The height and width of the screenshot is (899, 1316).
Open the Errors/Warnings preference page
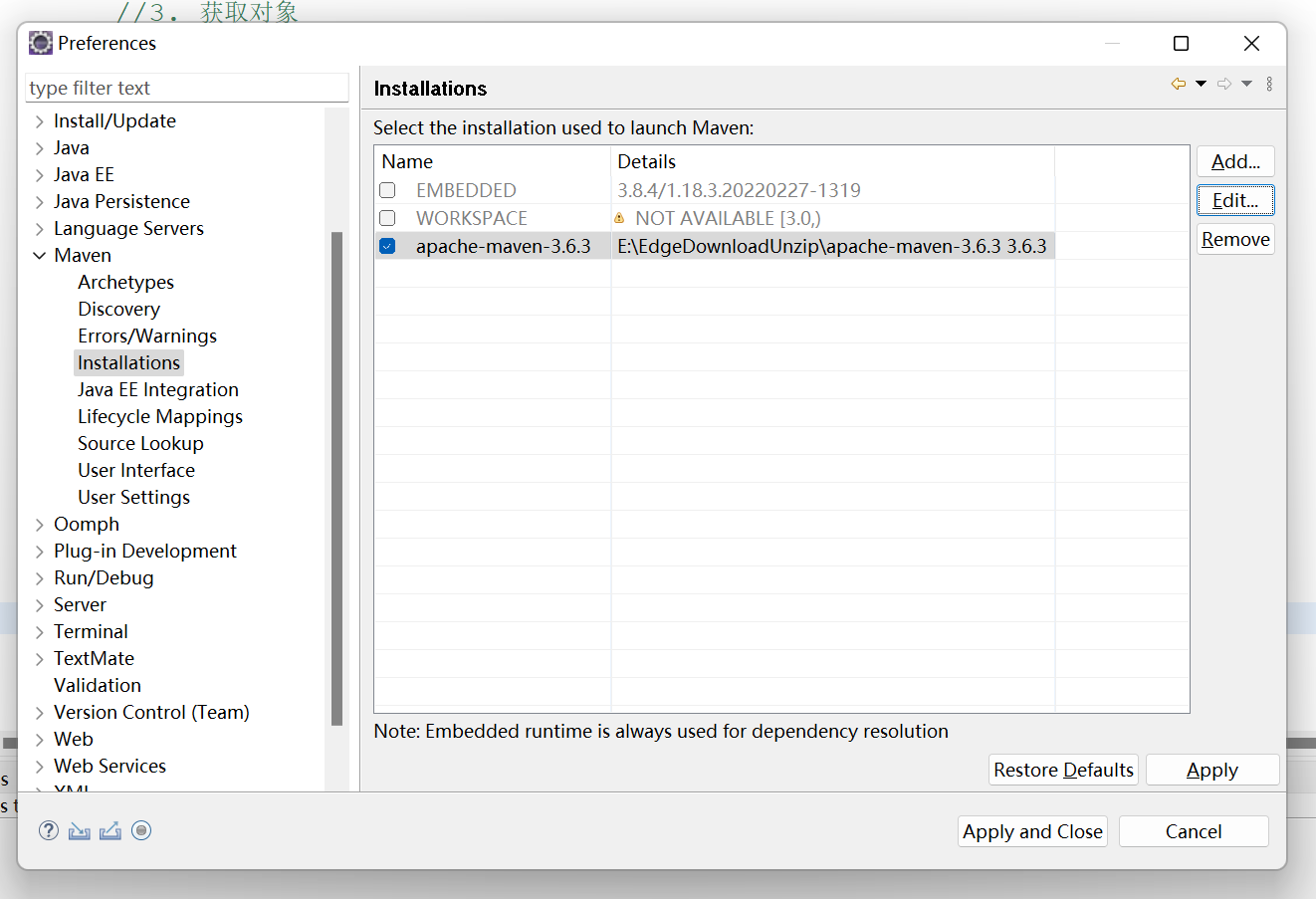(147, 336)
